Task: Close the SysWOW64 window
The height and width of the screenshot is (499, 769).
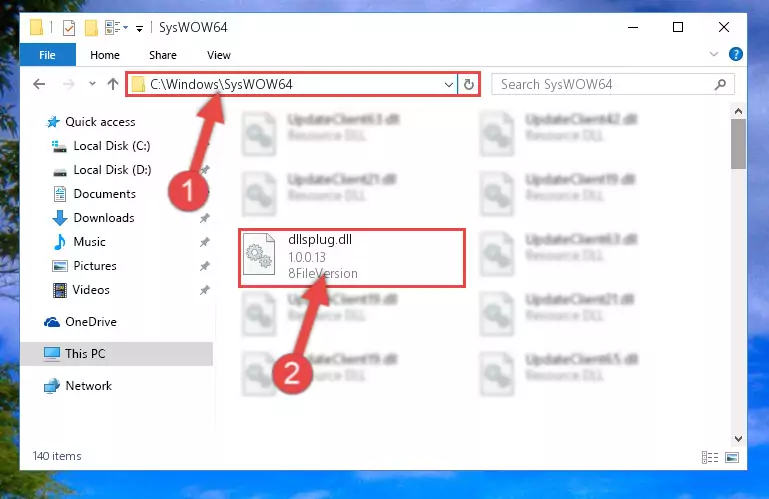Action: click(x=723, y=27)
